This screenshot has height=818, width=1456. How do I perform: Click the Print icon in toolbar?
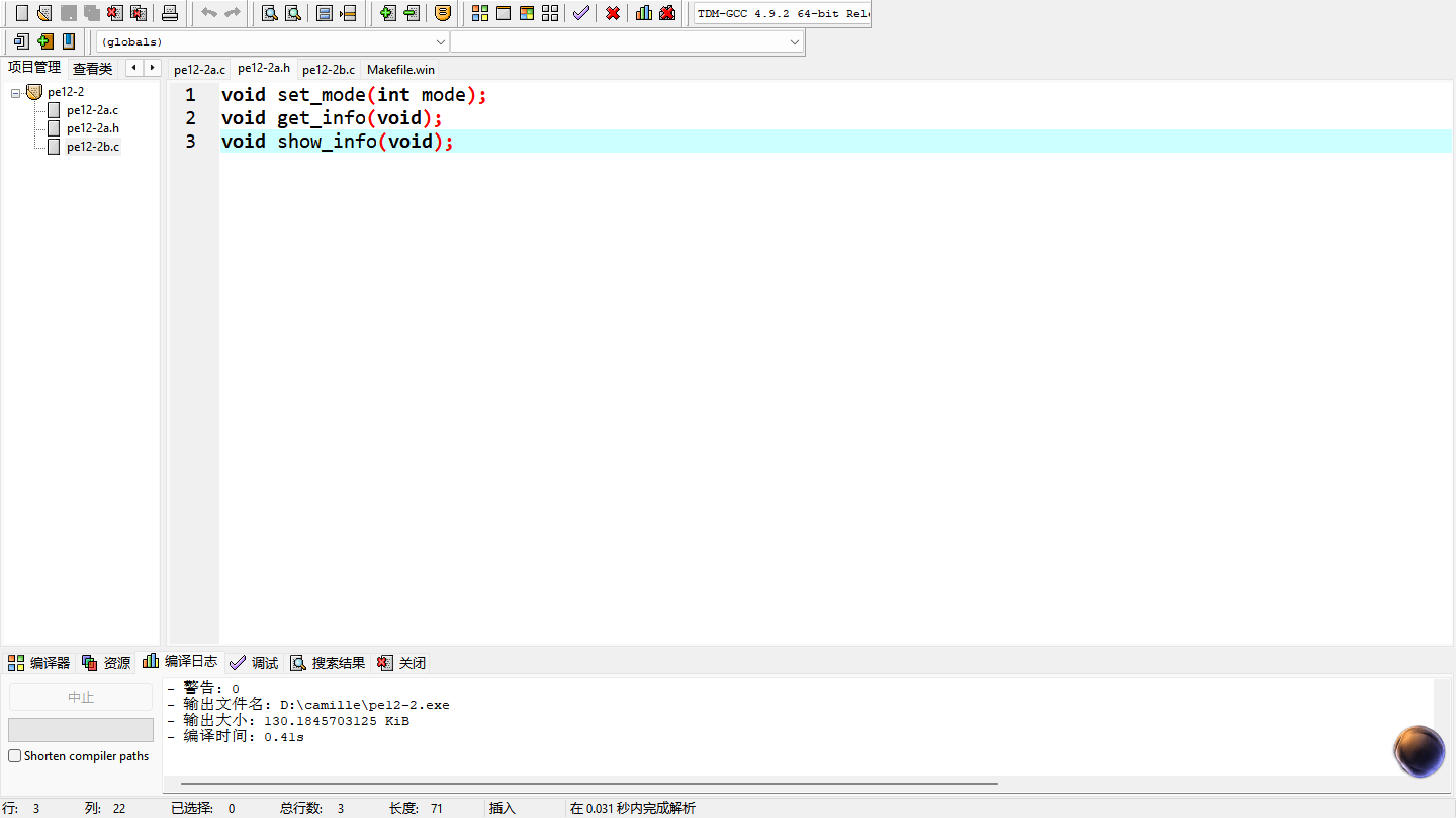pyautogui.click(x=169, y=13)
